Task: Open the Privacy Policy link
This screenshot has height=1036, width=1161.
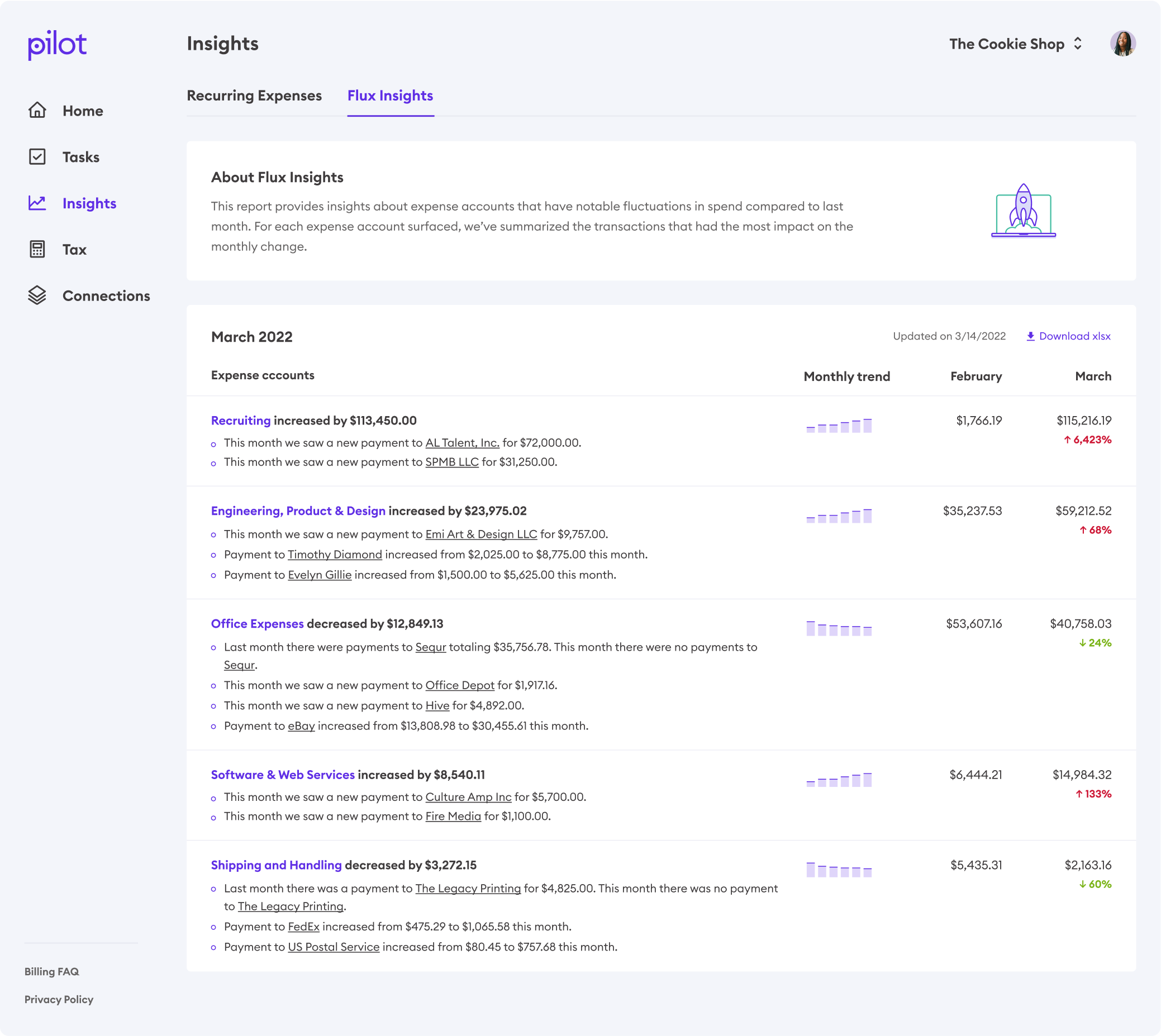Action: tap(59, 1000)
